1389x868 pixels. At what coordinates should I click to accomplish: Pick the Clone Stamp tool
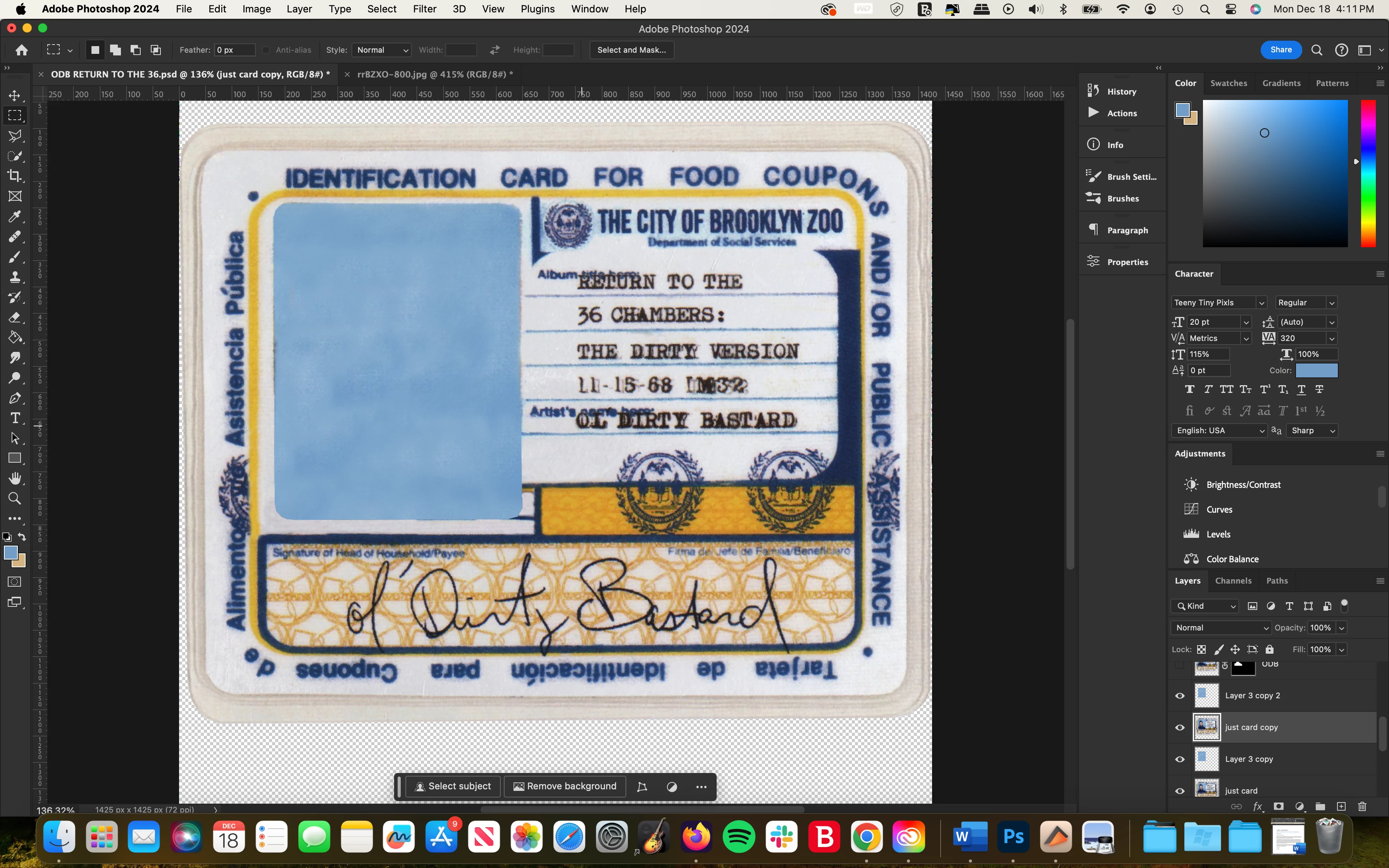click(x=15, y=277)
